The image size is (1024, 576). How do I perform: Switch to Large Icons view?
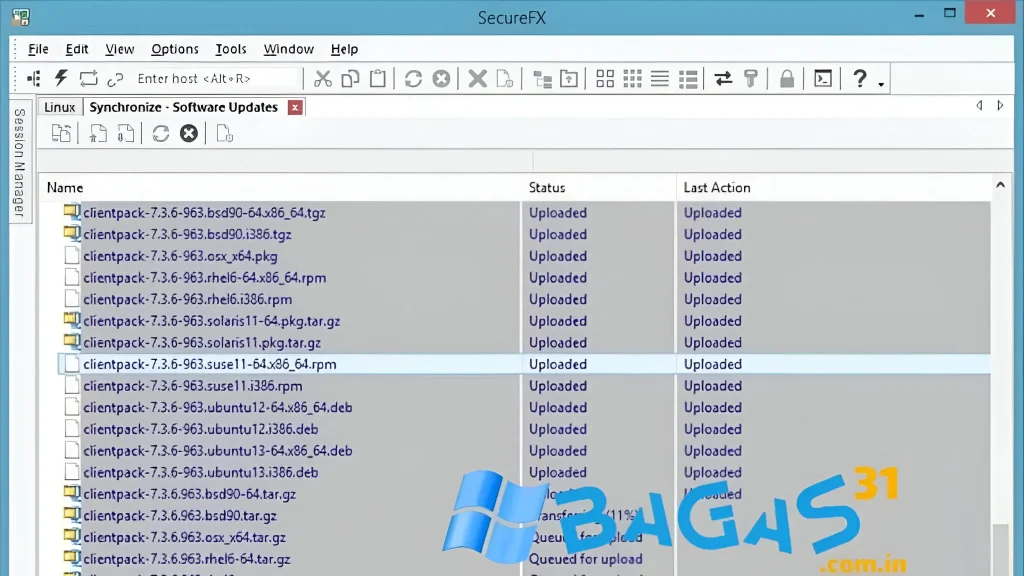pos(605,79)
